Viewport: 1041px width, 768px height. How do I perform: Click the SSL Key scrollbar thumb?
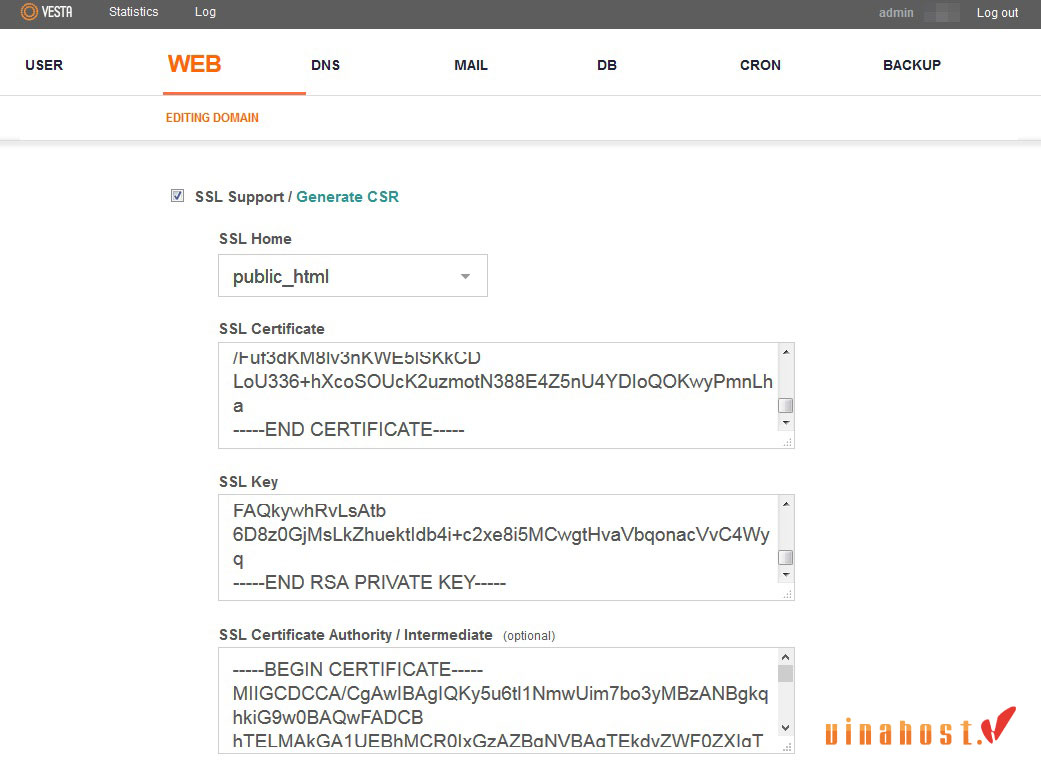(785, 558)
